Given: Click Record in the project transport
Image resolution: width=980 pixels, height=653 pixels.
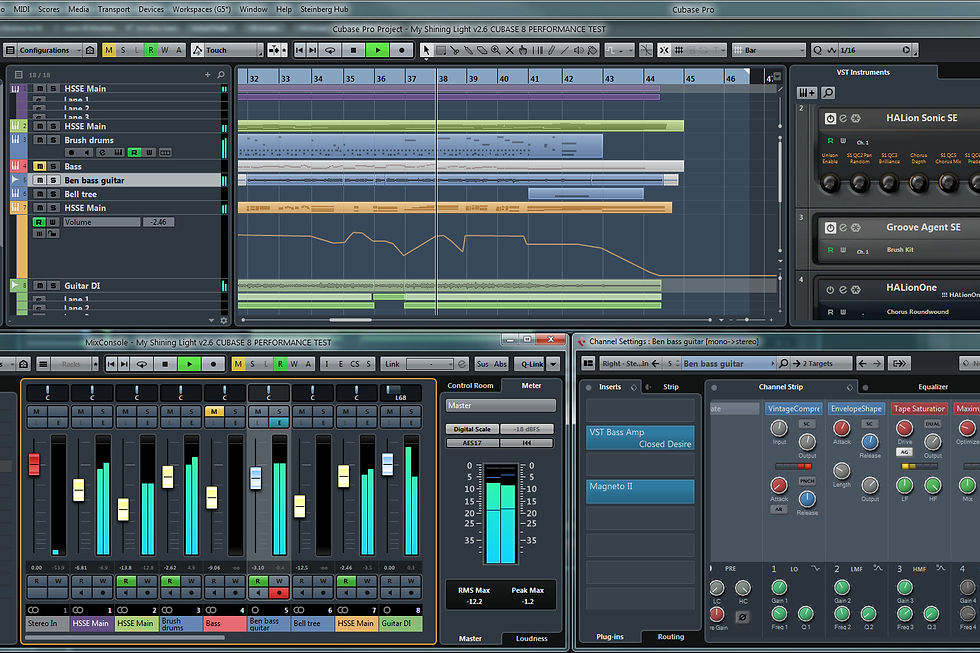Looking at the screenshot, I should point(402,50).
